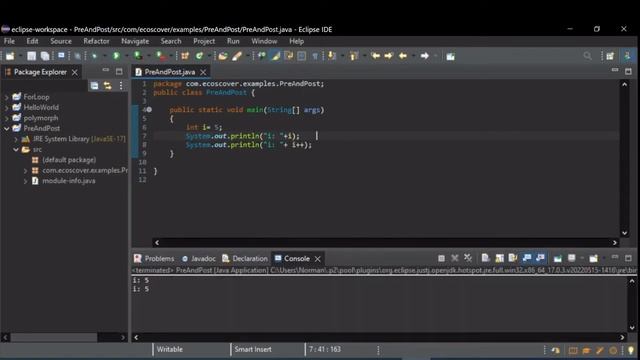Expand the polymorph project
640x360 pixels.
click(x=7, y=118)
